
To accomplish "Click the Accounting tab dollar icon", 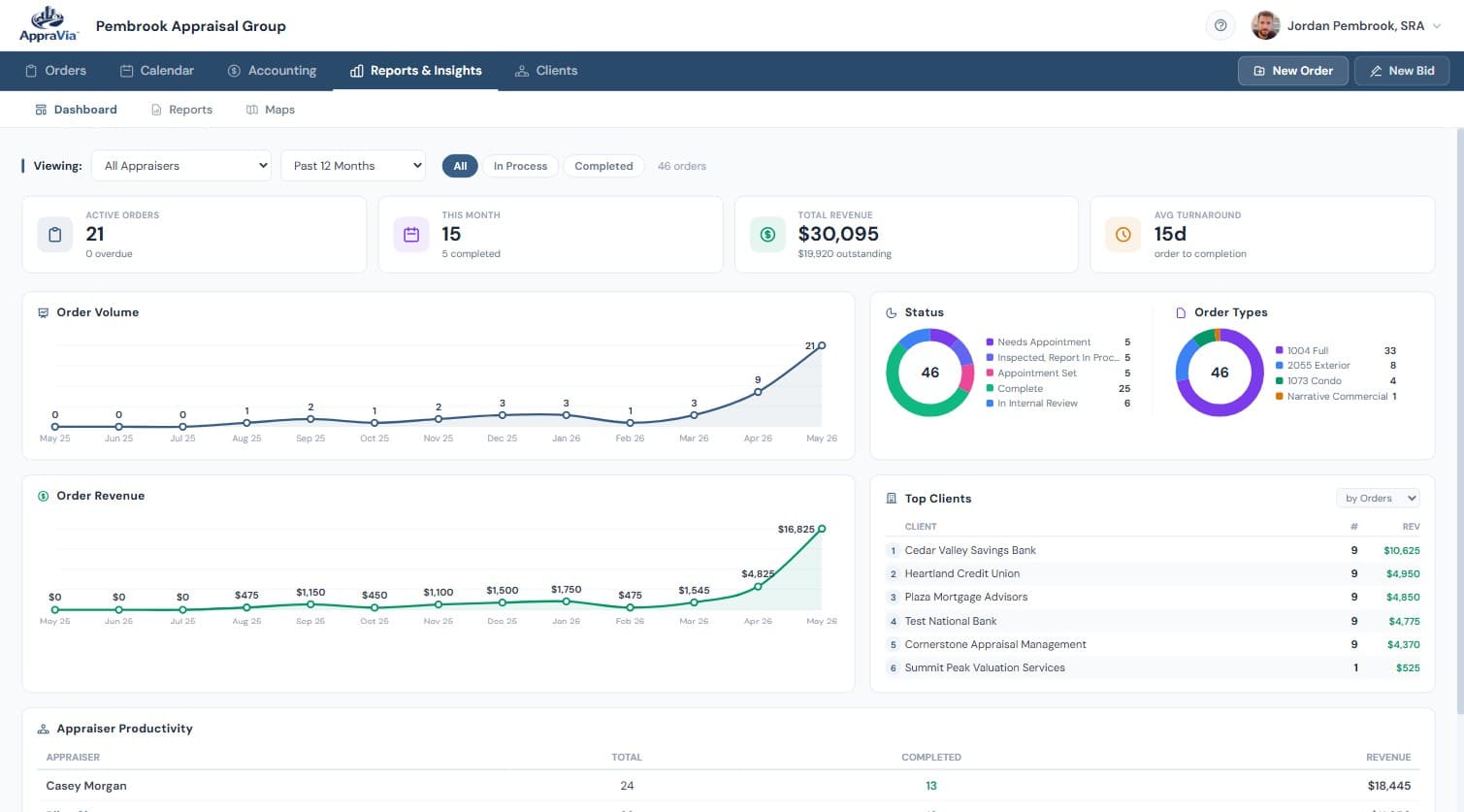I will 234,71.
